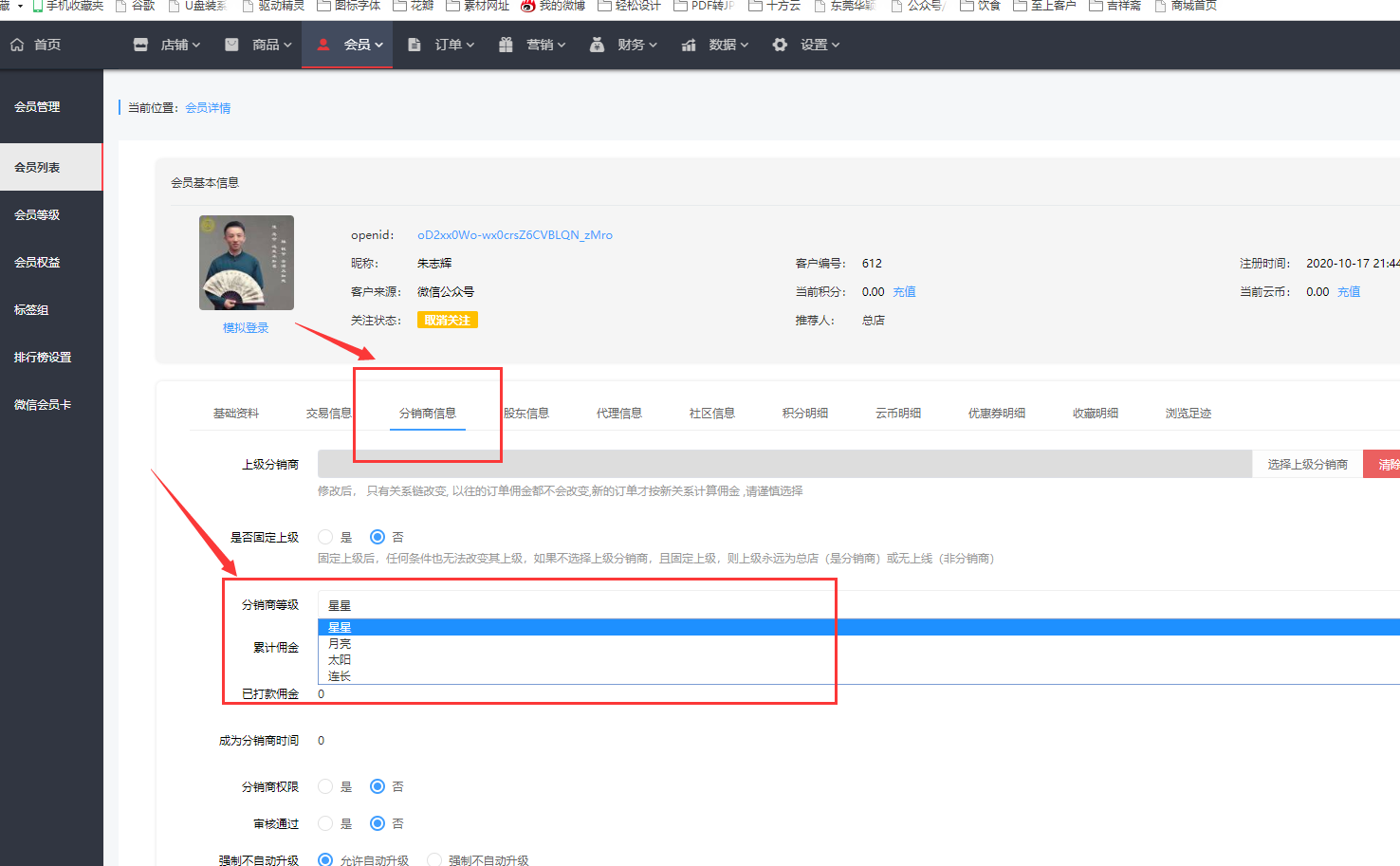Click the openid link oD2xx0Wo-wx0crsZ6CVBLQN_zMro
The width and height of the screenshot is (1400, 866).
pyautogui.click(x=515, y=234)
